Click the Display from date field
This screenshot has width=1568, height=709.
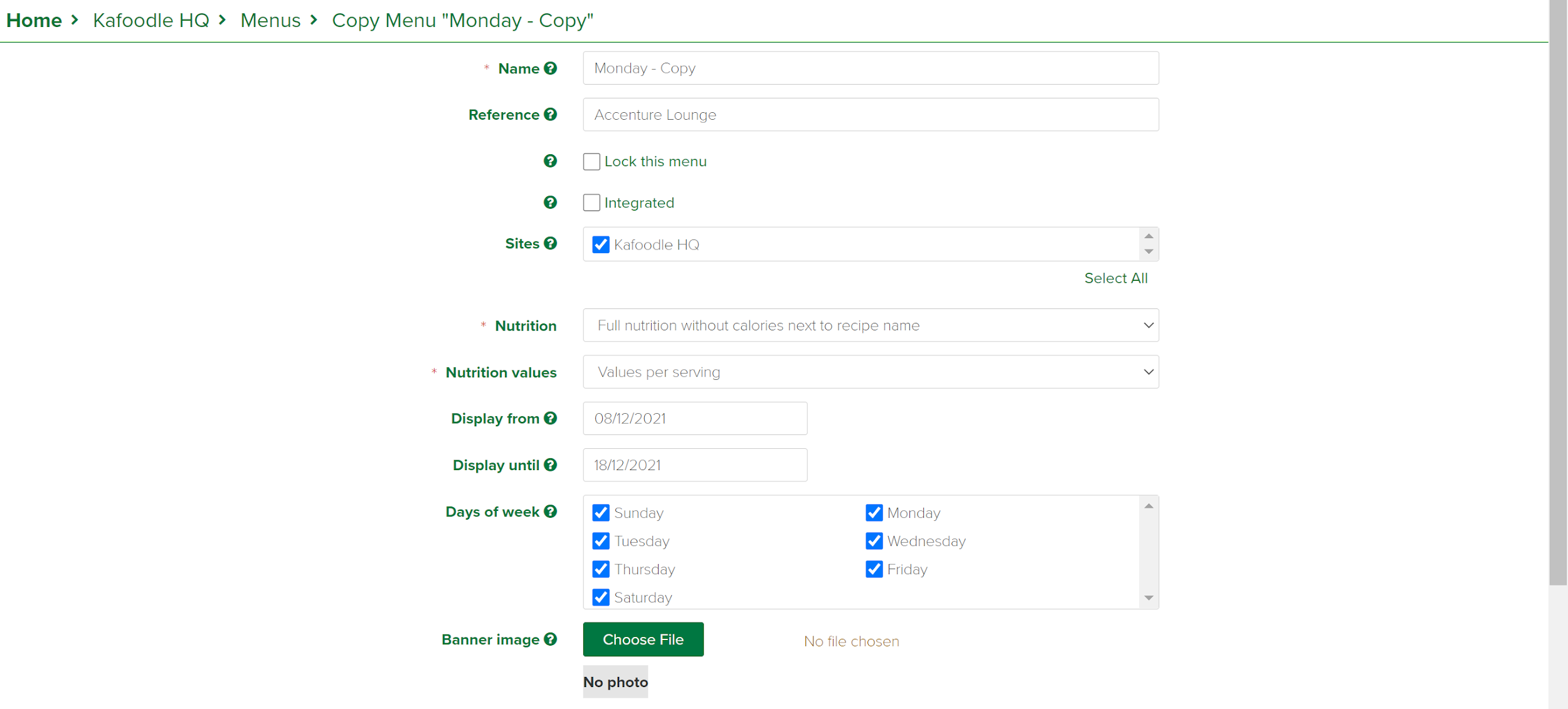coord(695,418)
